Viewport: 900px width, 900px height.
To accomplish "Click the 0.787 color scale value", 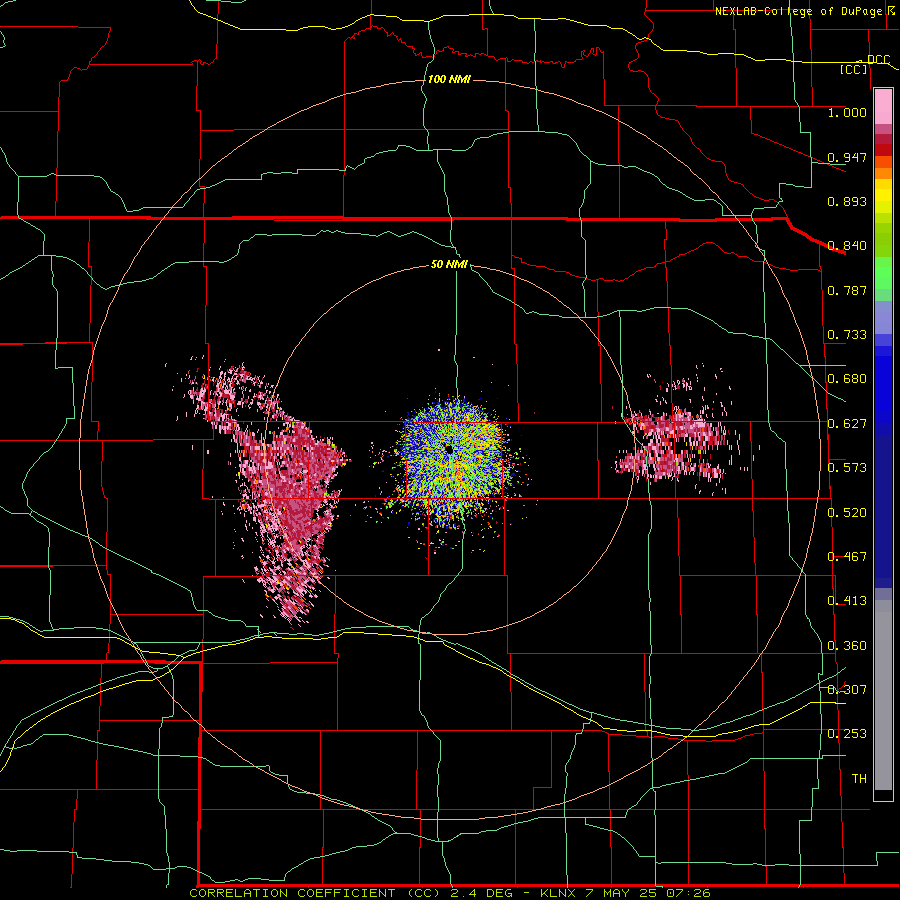I will [x=847, y=290].
